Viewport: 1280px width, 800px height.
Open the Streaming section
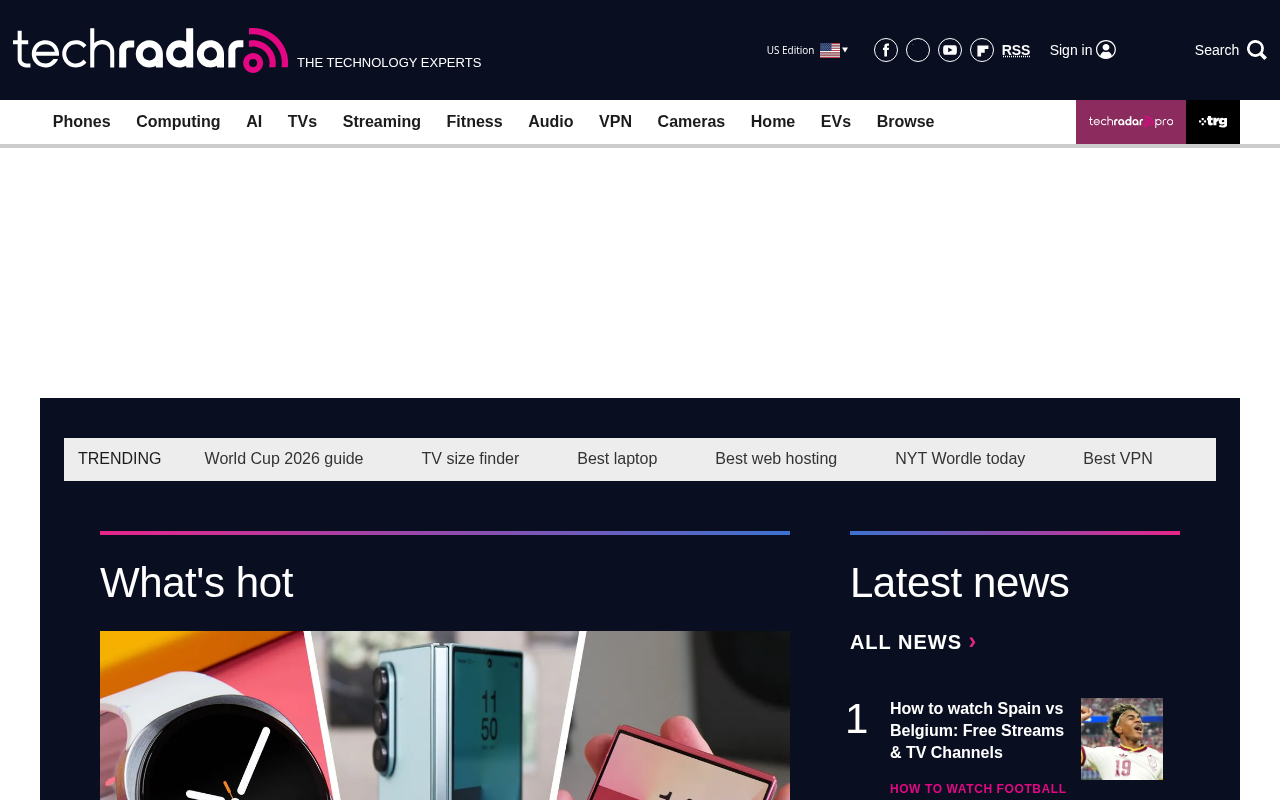tap(382, 122)
